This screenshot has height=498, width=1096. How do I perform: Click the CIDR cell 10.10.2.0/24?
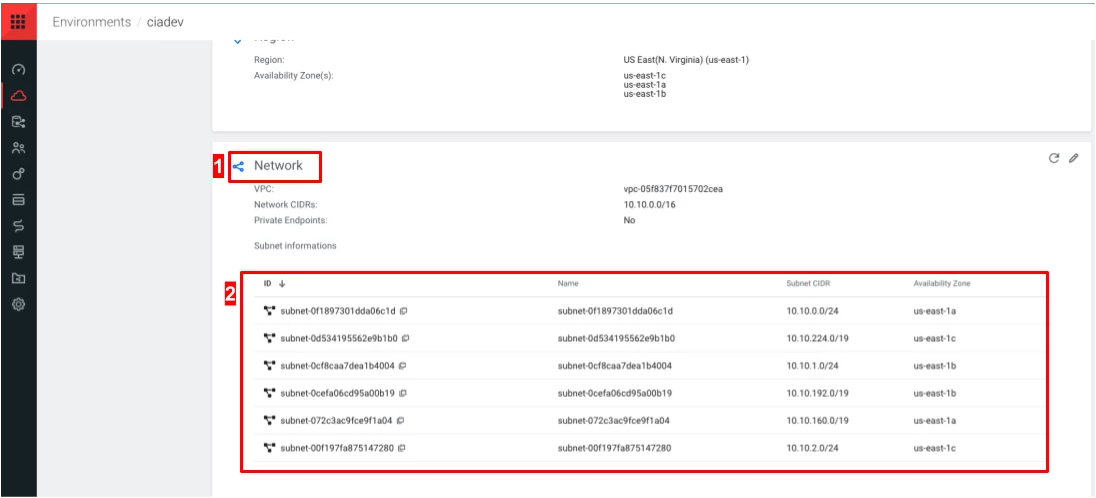pyautogui.click(x=812, y=448)
